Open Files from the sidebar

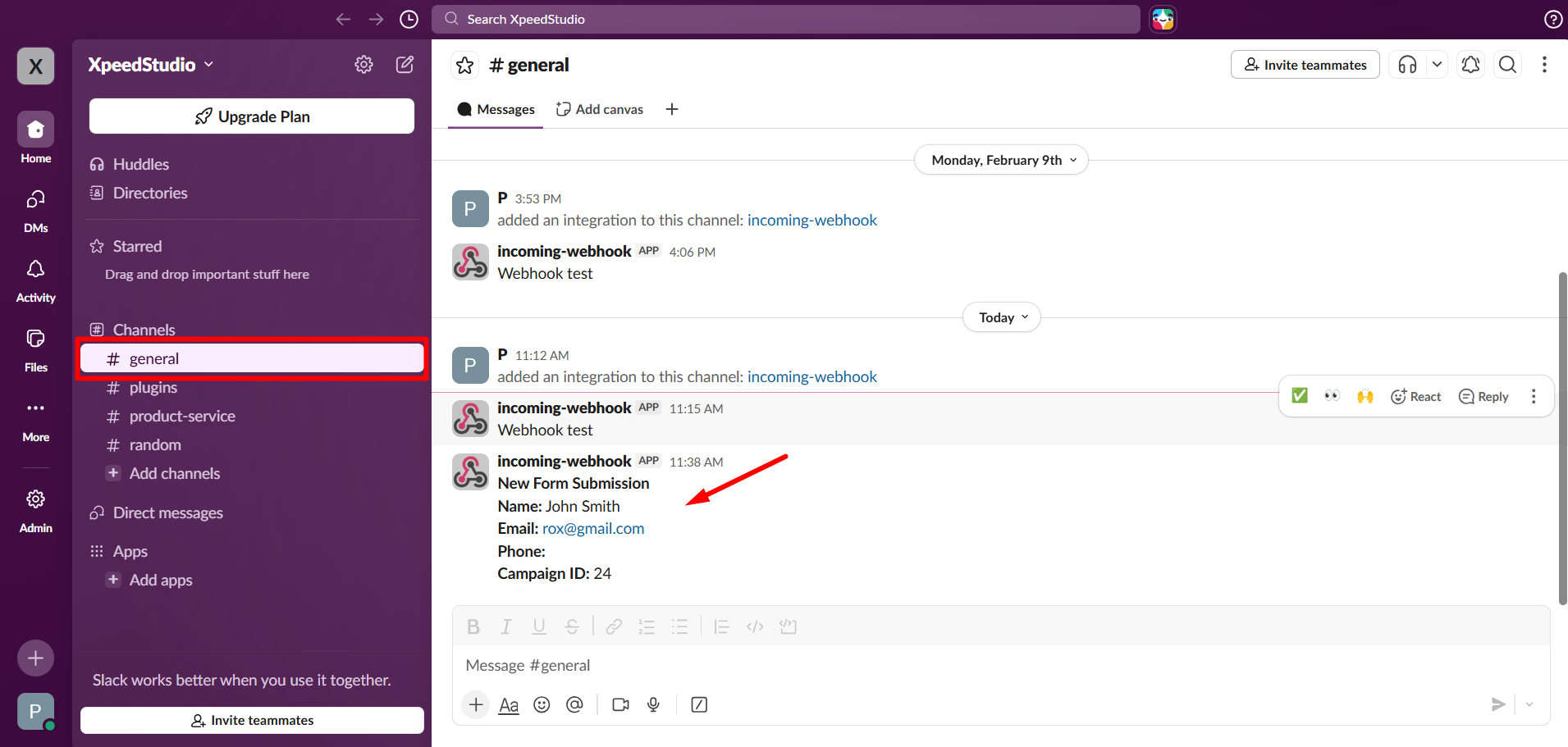pyautogui.click(x=35, y=345)
